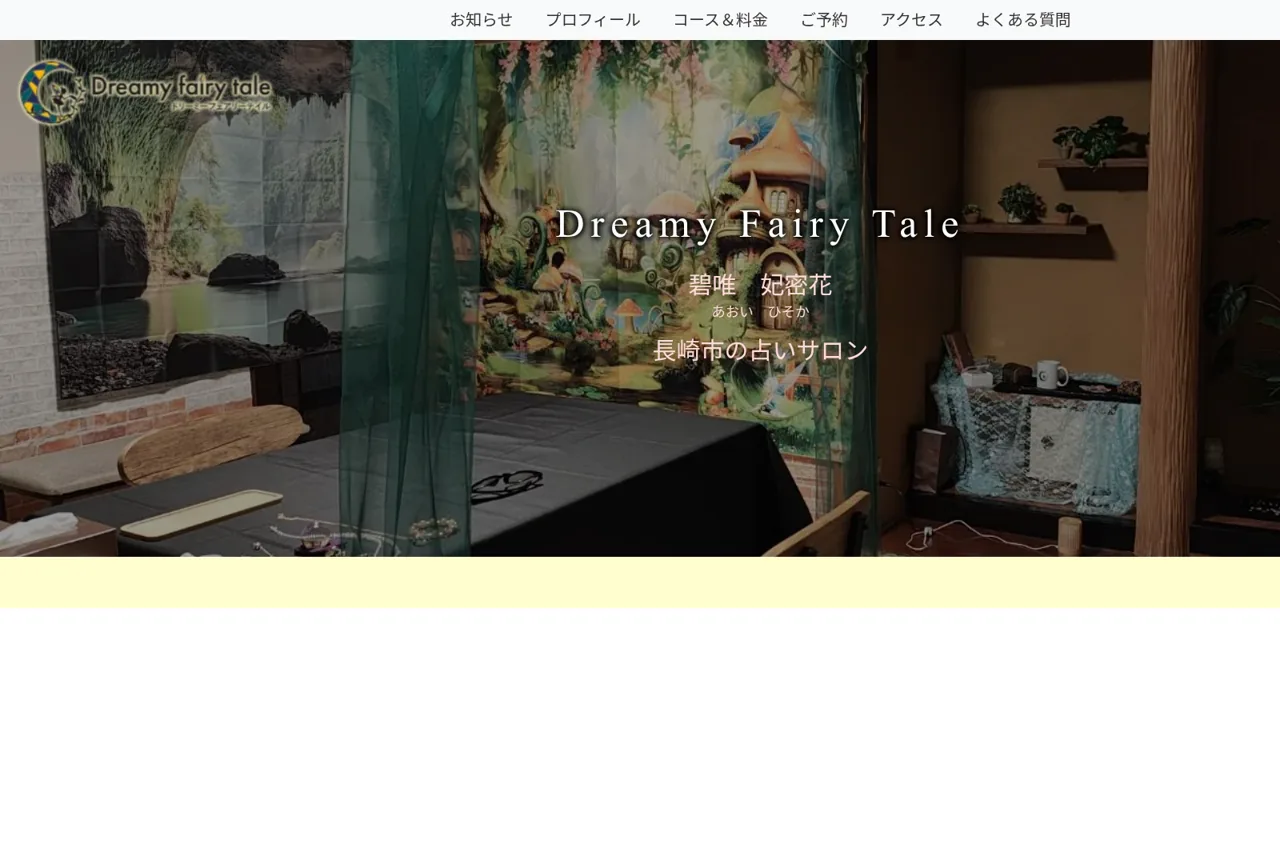
Task: Open the アクセス access page
Action: (x=912, y=20)
